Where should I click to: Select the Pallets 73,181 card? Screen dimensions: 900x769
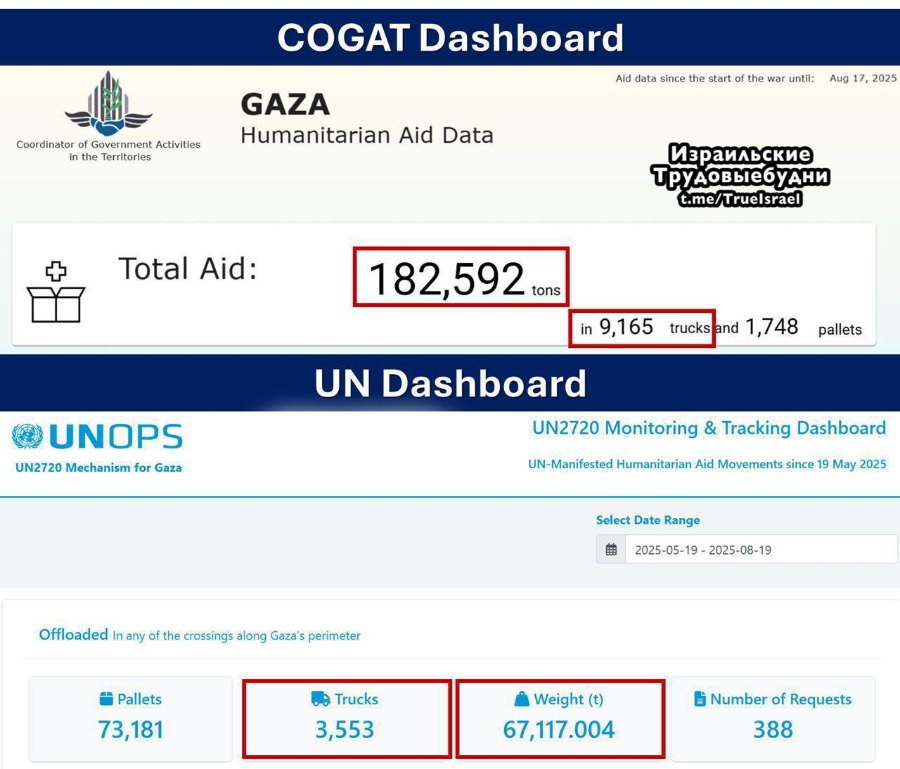coord(131,718)
